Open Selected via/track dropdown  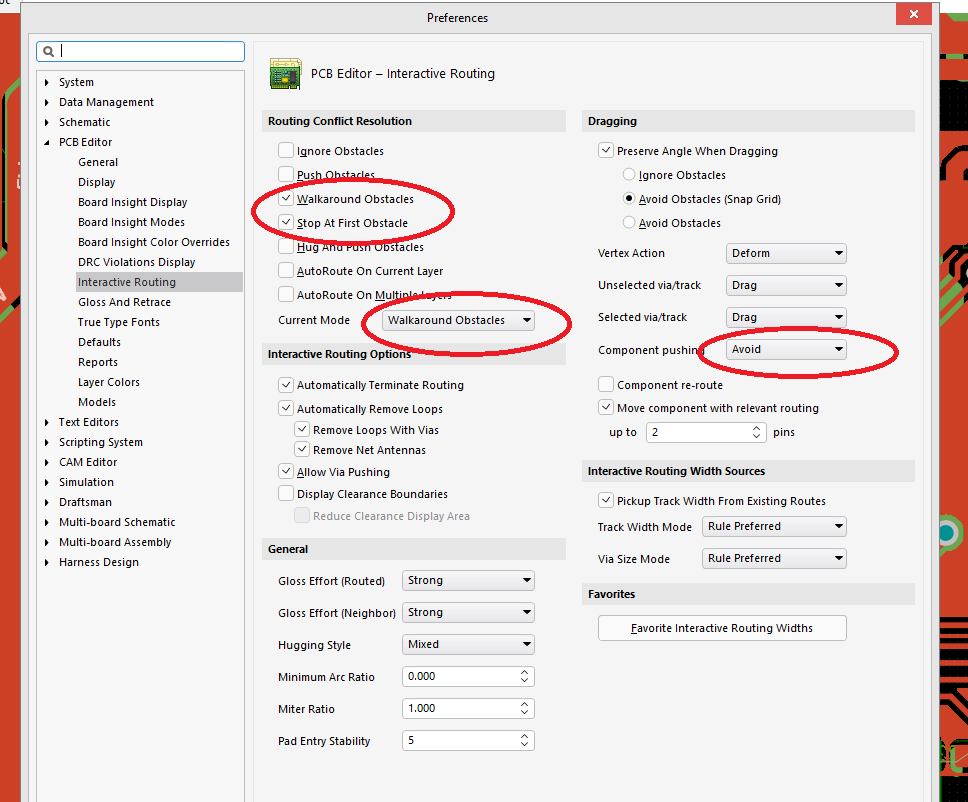(786, 317)
